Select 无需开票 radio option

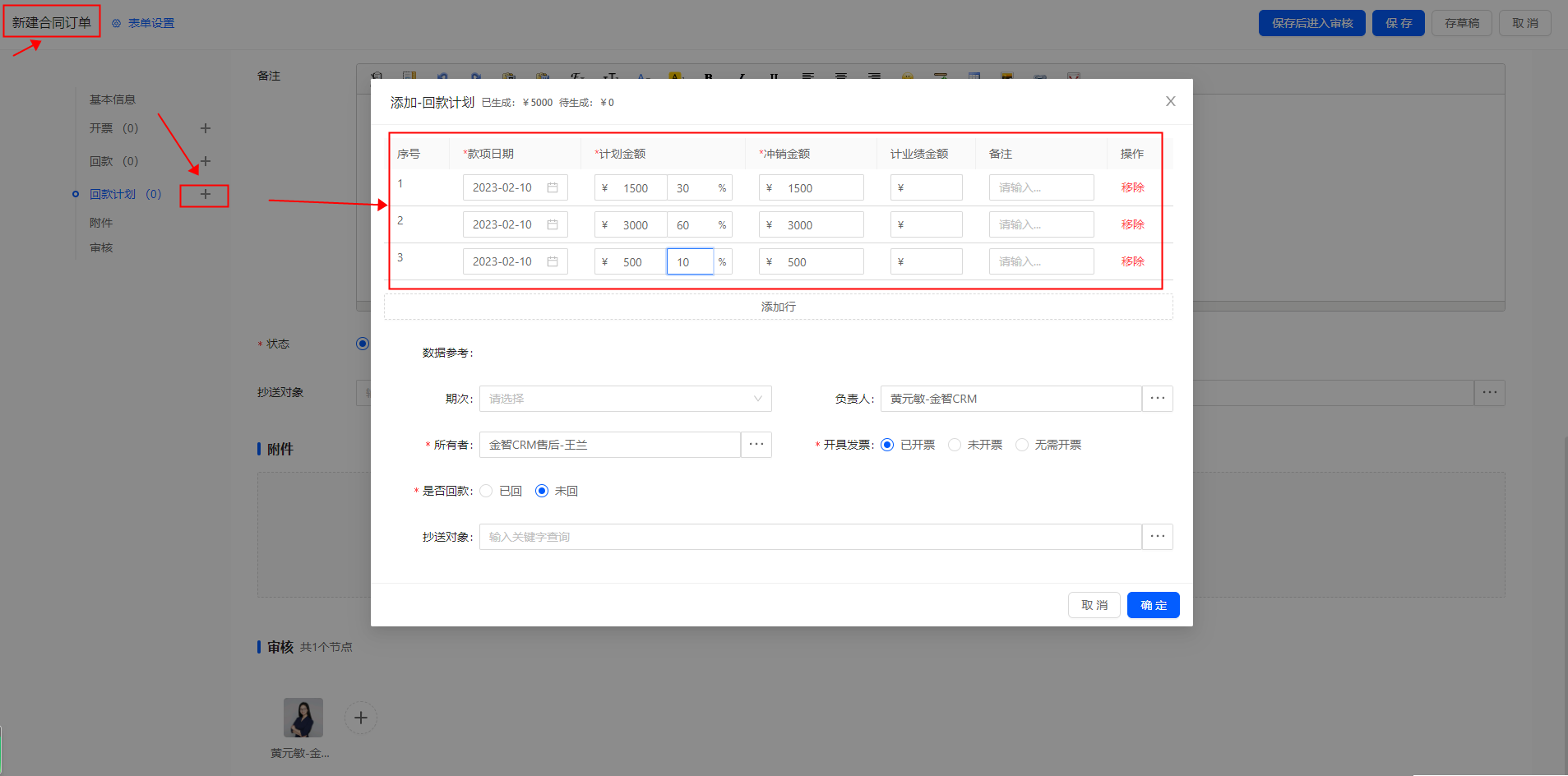click(1022, 445)
